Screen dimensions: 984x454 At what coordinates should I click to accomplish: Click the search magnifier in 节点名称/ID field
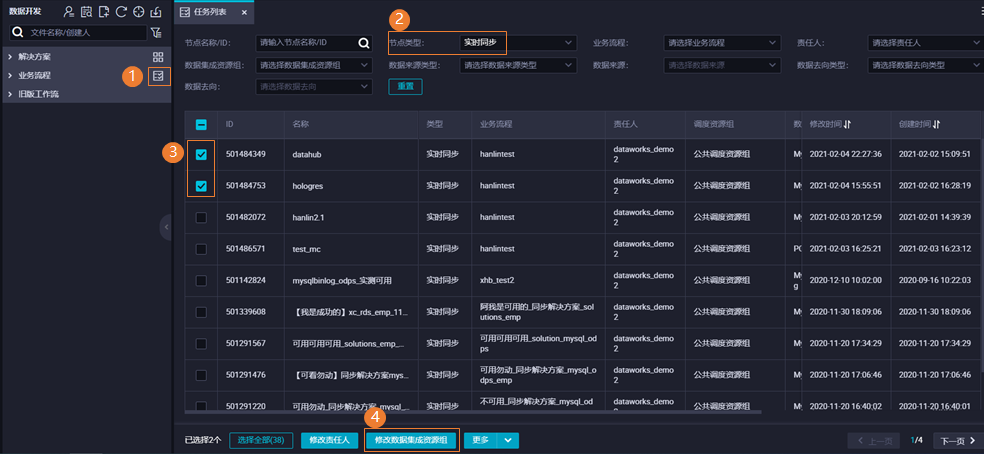tap(364, 43)
